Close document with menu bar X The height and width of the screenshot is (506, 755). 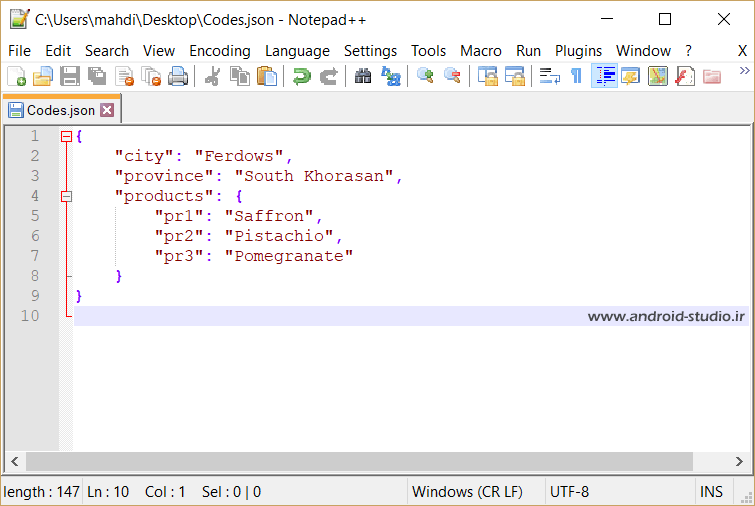pos(742,51)
